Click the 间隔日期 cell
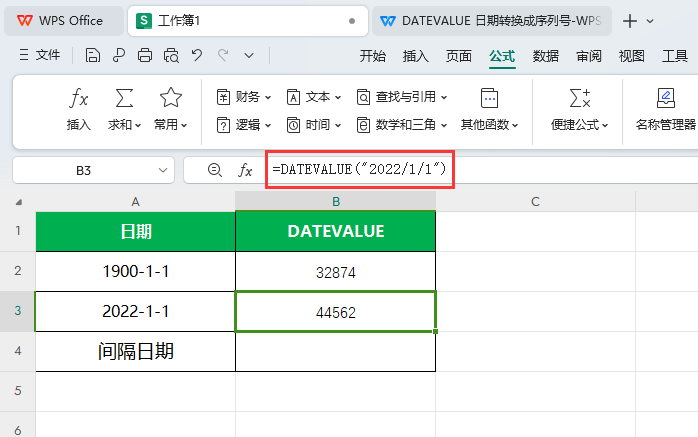 135,352
